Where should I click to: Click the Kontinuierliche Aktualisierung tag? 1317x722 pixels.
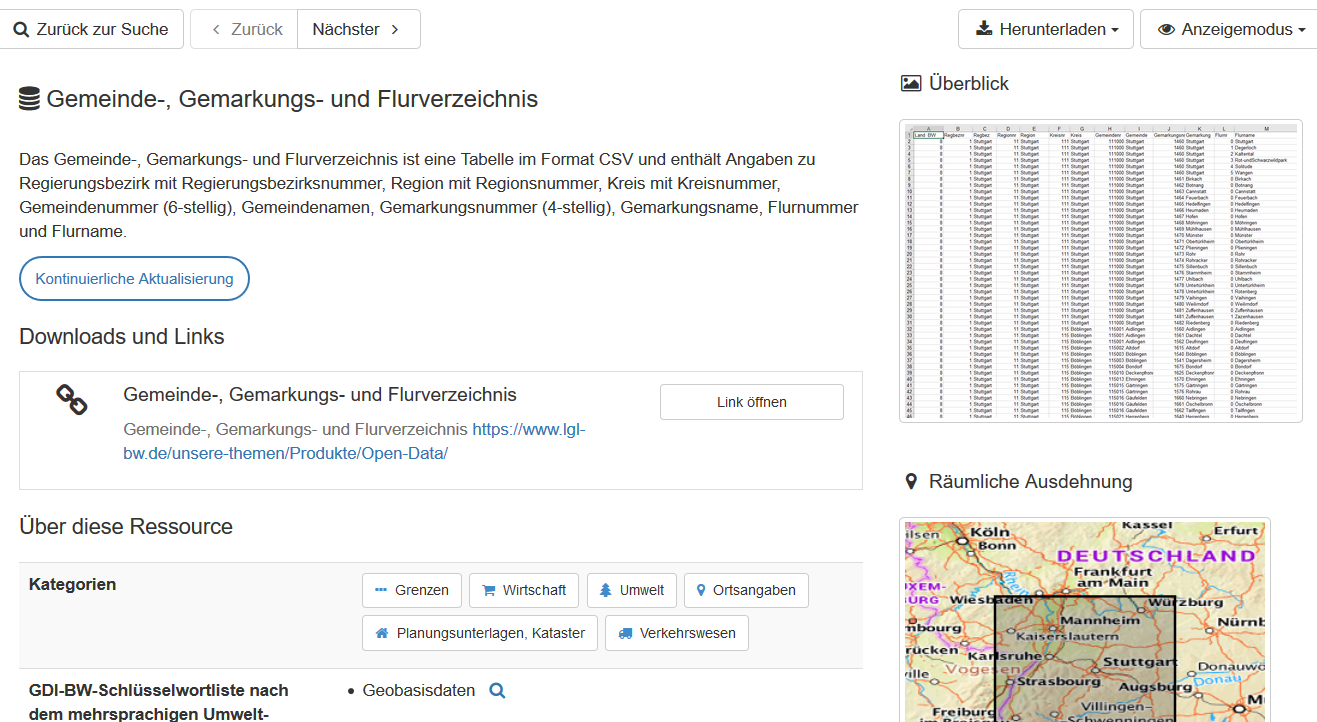(x=134, y=279)
